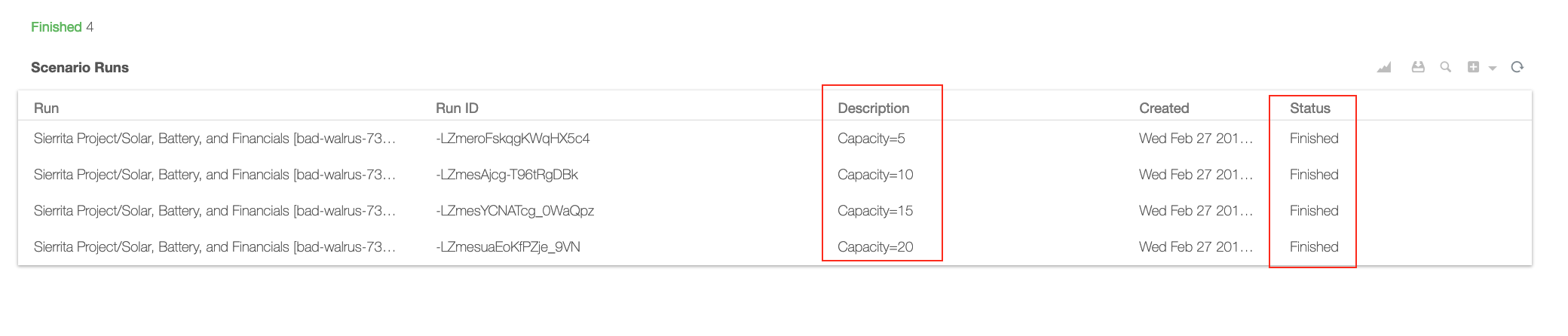Sort by the Run column header
1568x336 pixels.
[46, 108]
